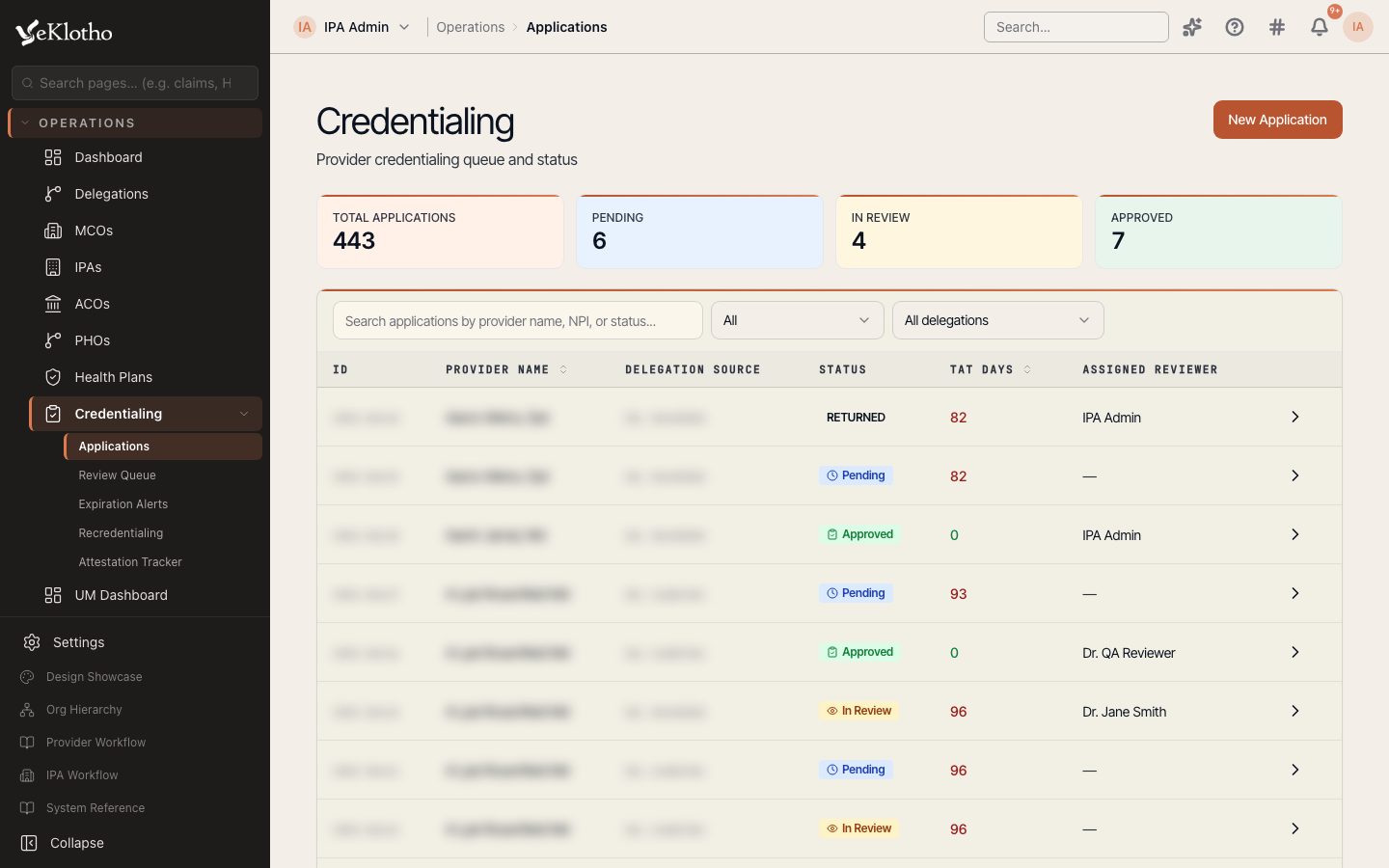Viewport: 1389px width, 868px height.
Task: Open the Dr. QA Reviewer row arrow
Action: pyautogui.click(x=1295, y=652)
